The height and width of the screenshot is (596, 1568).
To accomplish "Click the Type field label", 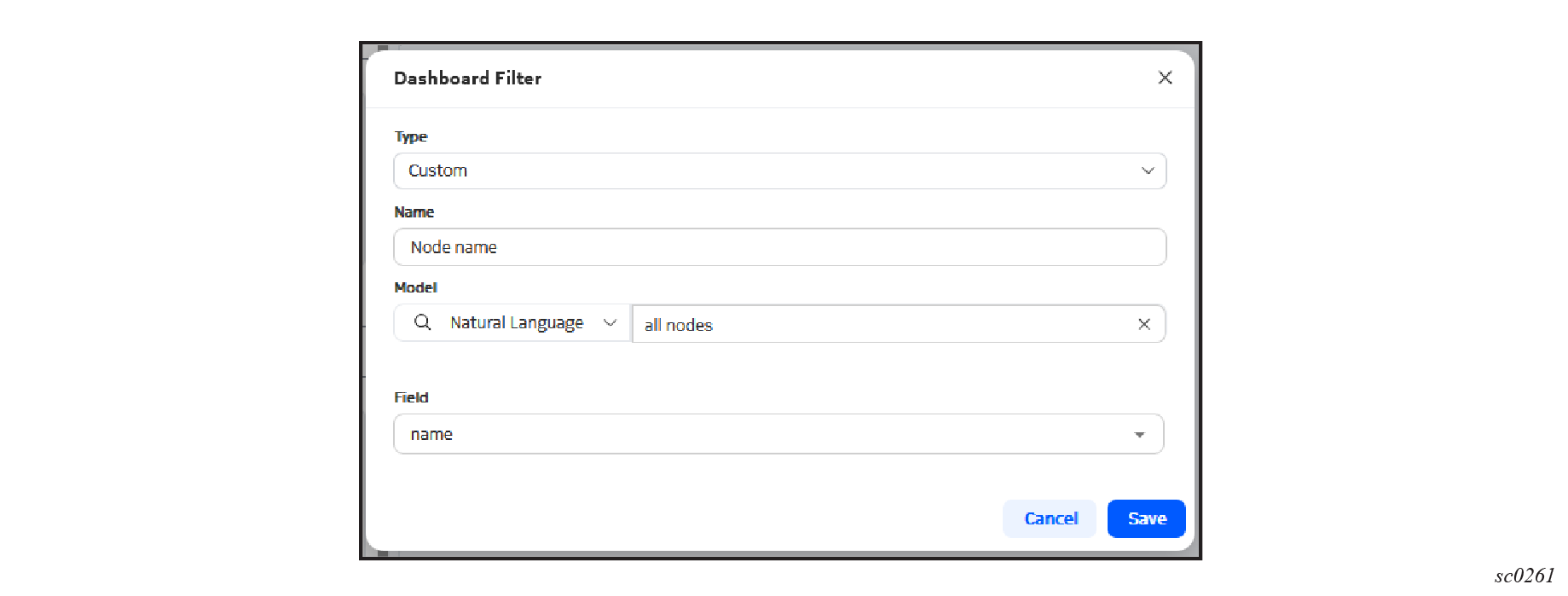I will pyautogui.click(x=411, y=136).
